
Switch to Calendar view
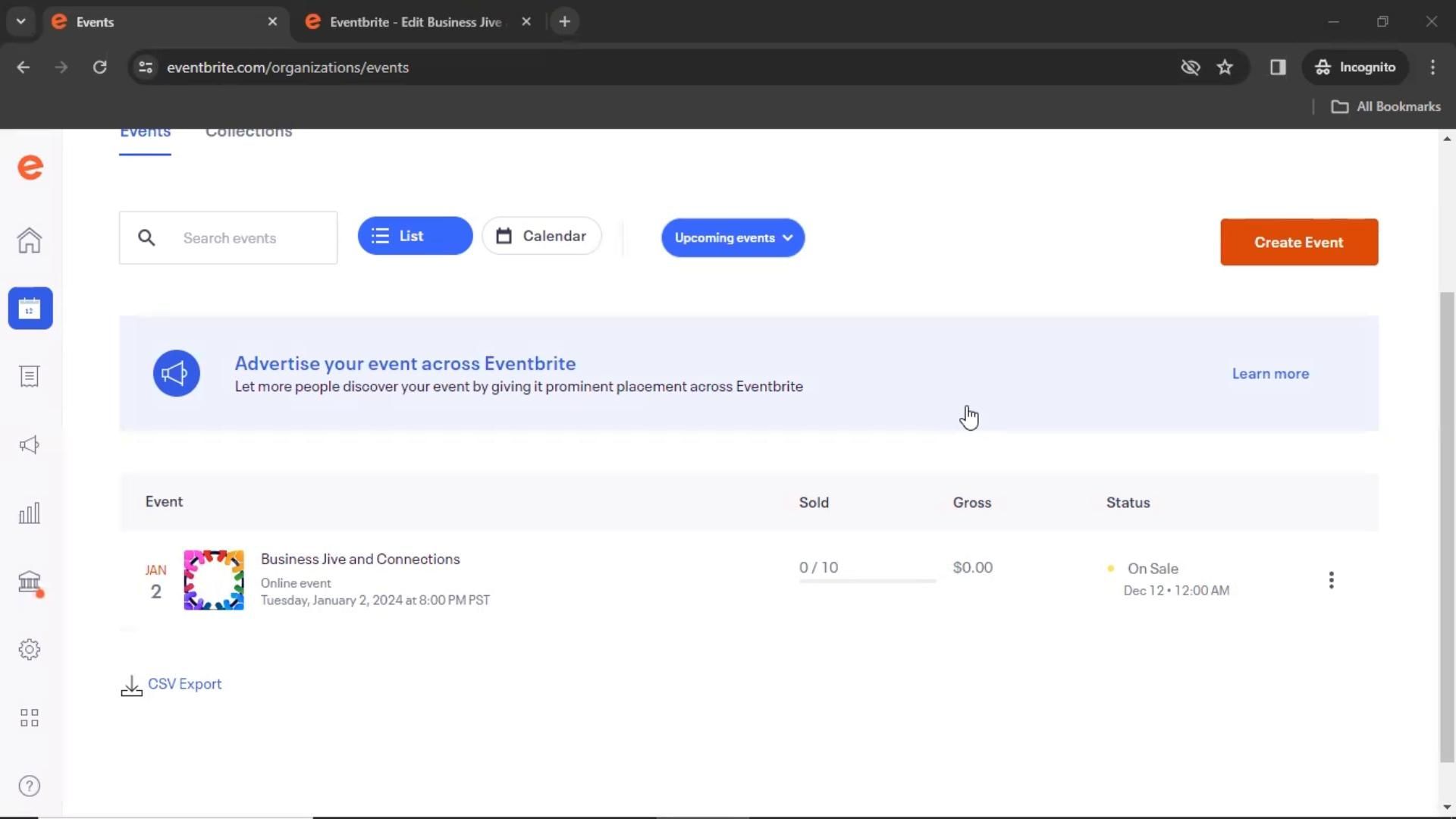(x=541, y=236)
